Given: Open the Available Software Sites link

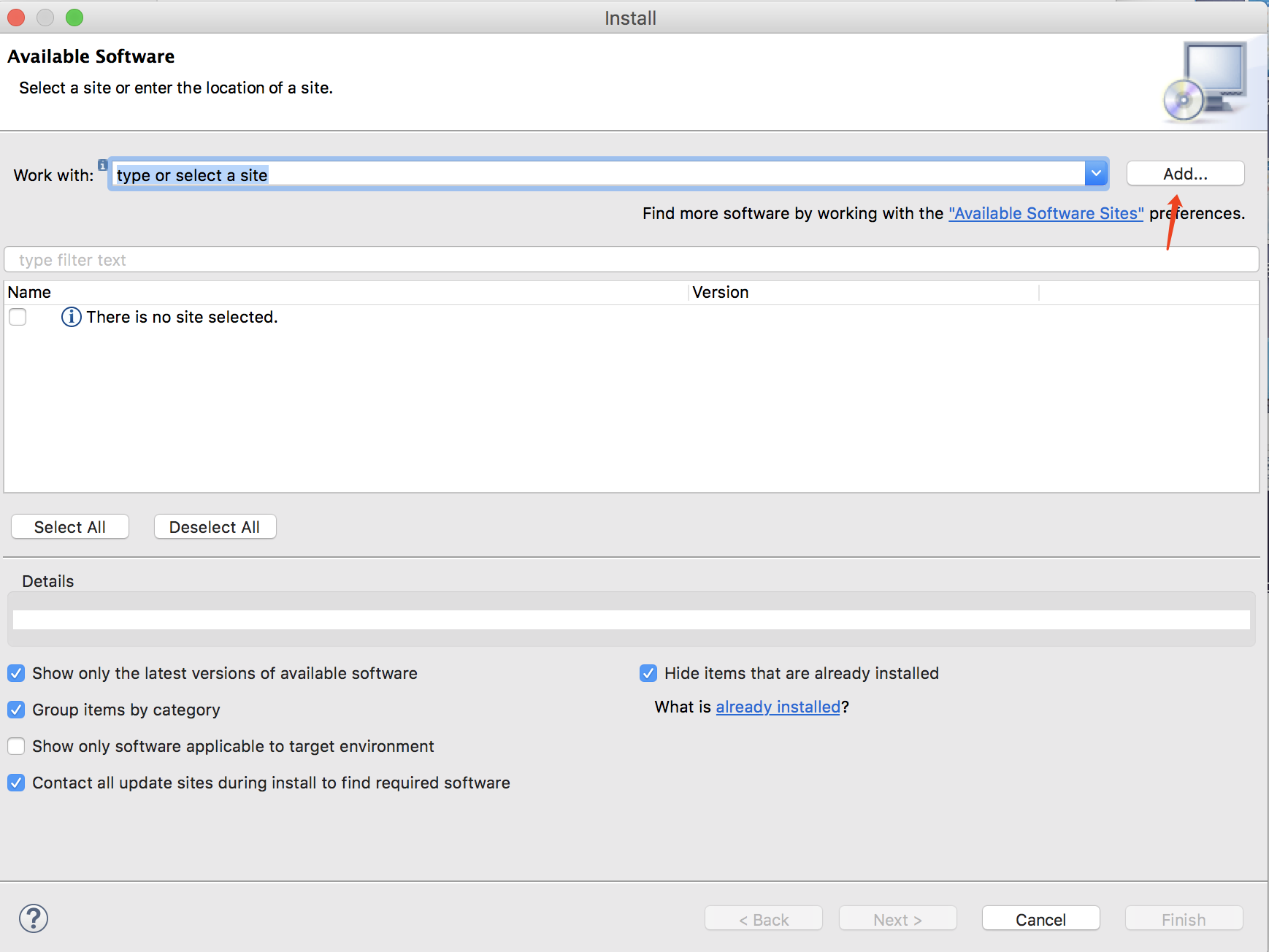Looking at the screenshot, I should (1045, 213).
